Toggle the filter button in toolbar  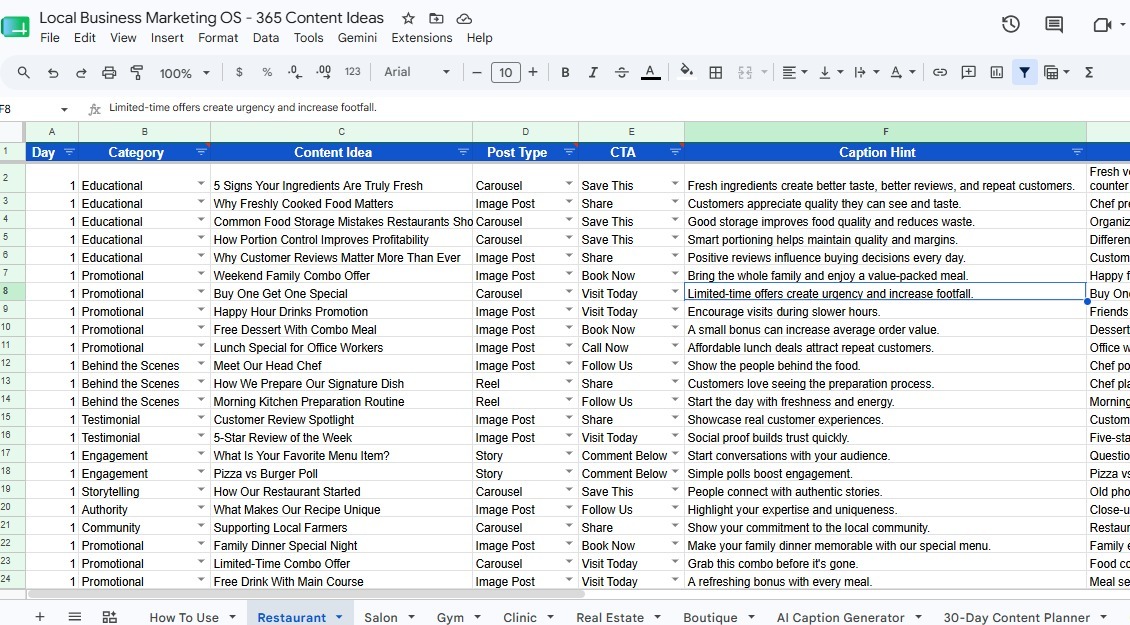pyautogui.click(x=1024, y=72)
